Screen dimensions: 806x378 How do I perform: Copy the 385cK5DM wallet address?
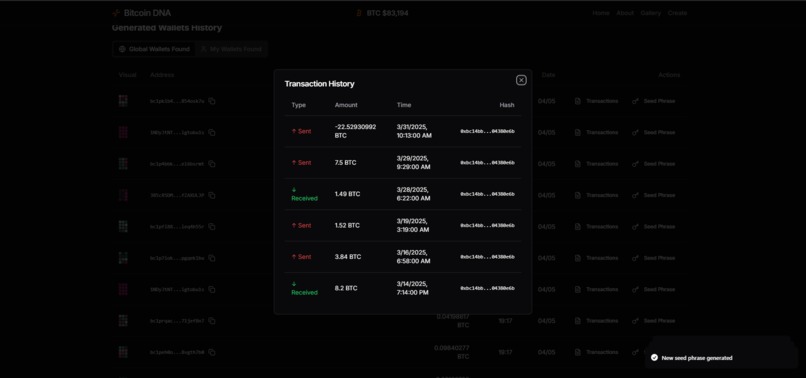tap(212, 195)
